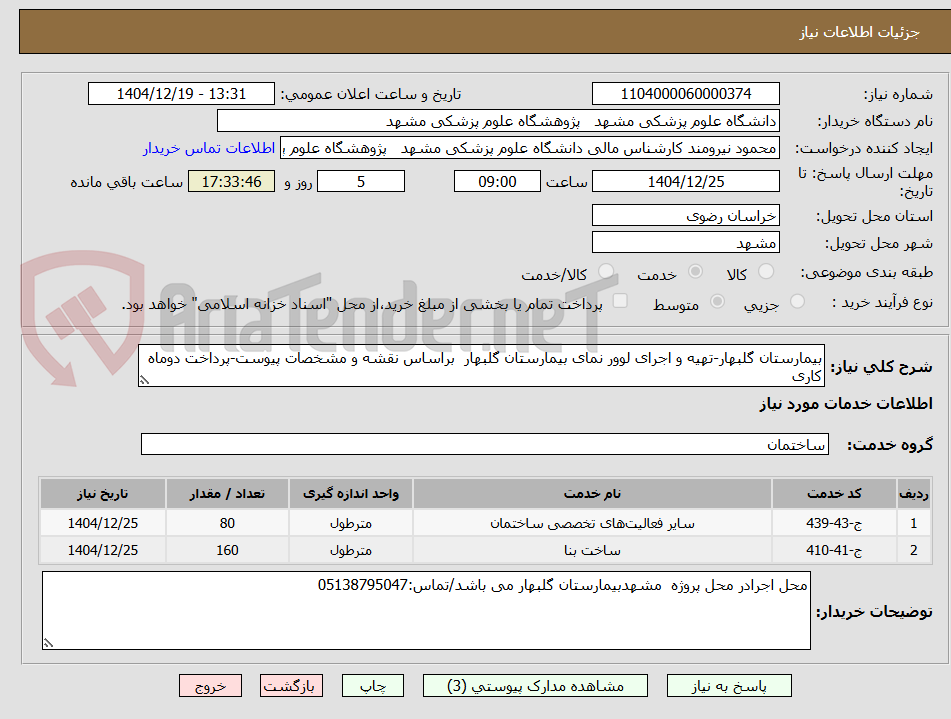The height and width of the screenshot is (719, 951).
Task: Click the service group field 'ساختمان'
Action: 485,444
